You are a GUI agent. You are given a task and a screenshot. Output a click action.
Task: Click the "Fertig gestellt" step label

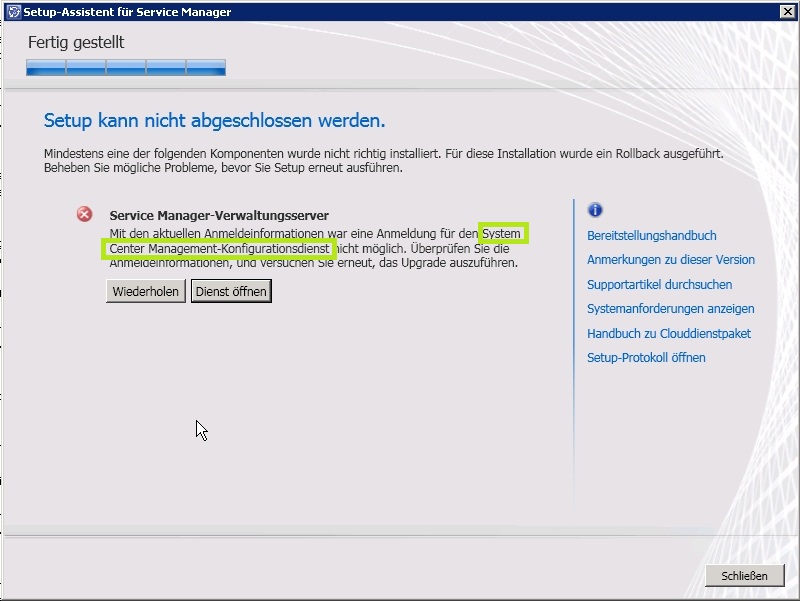(76, 43)
